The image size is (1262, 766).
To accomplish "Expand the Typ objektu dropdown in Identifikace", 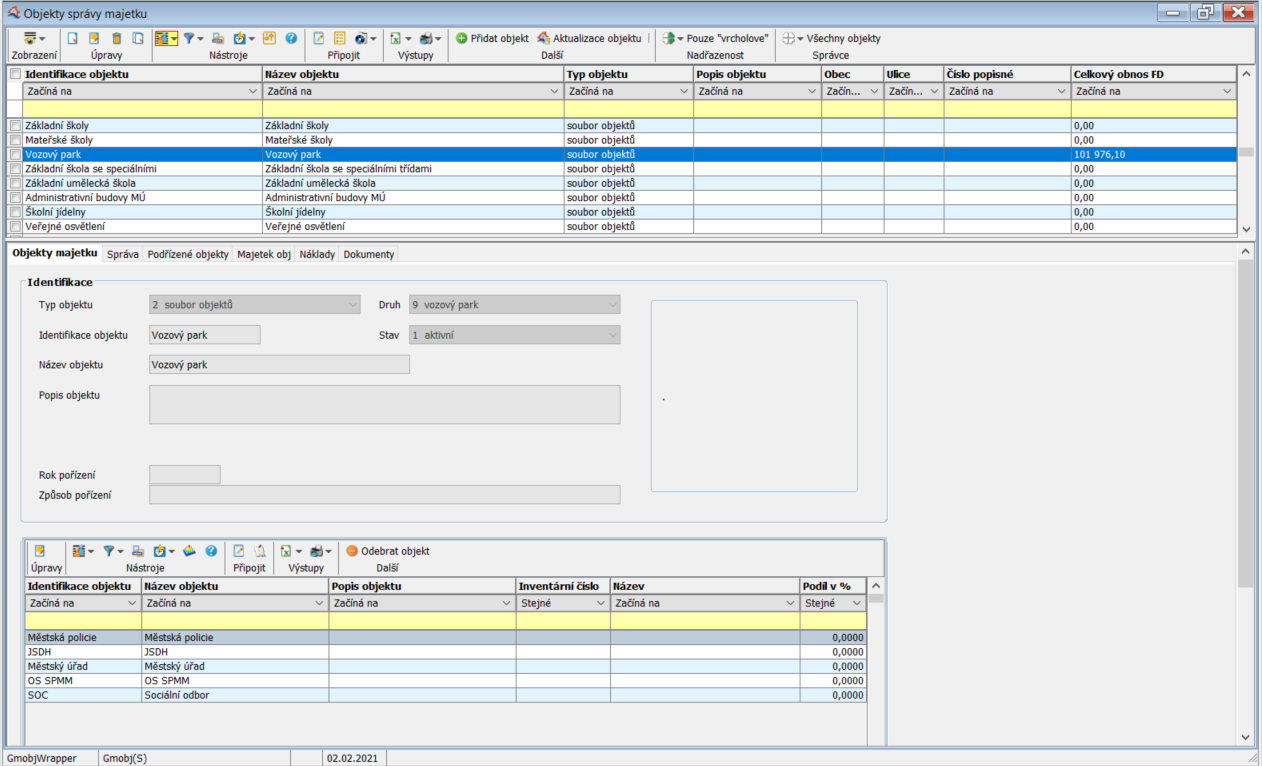I will (352, 305).
